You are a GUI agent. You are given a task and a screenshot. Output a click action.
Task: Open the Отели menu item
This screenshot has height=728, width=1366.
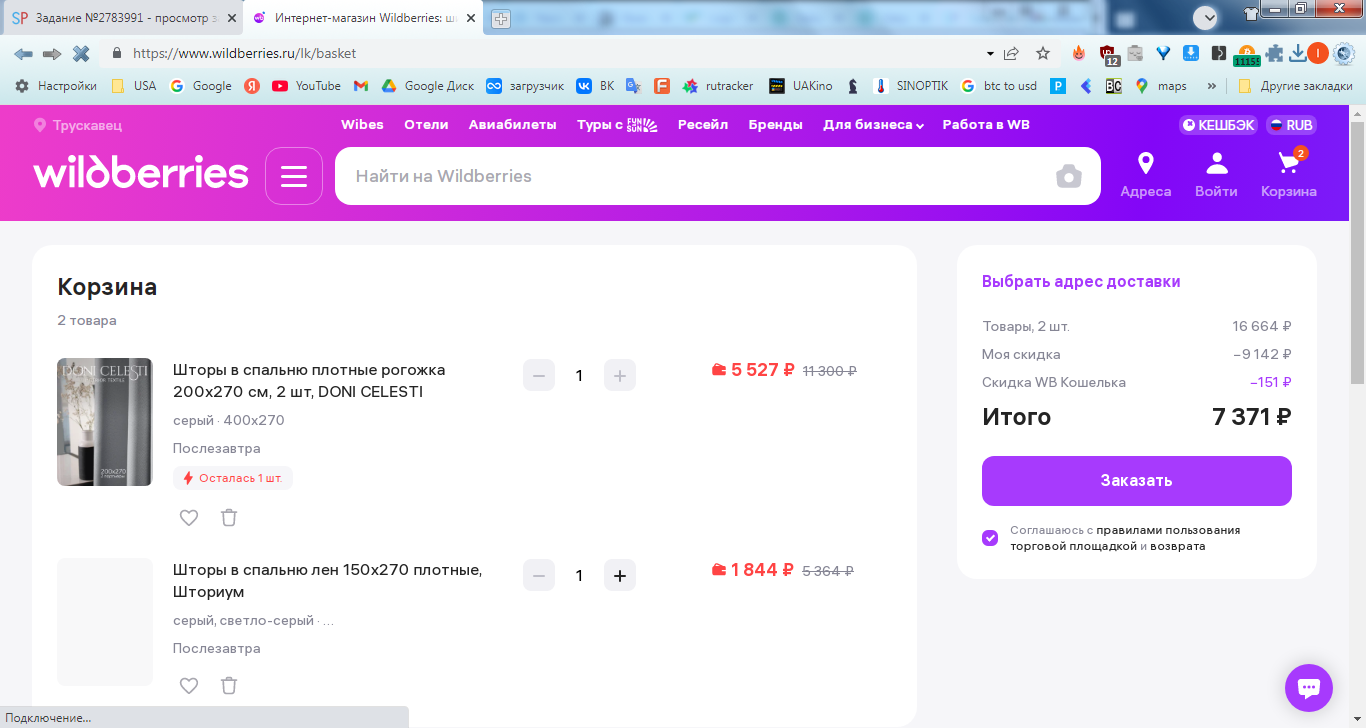pyautogui.click(x=426, y=125)
